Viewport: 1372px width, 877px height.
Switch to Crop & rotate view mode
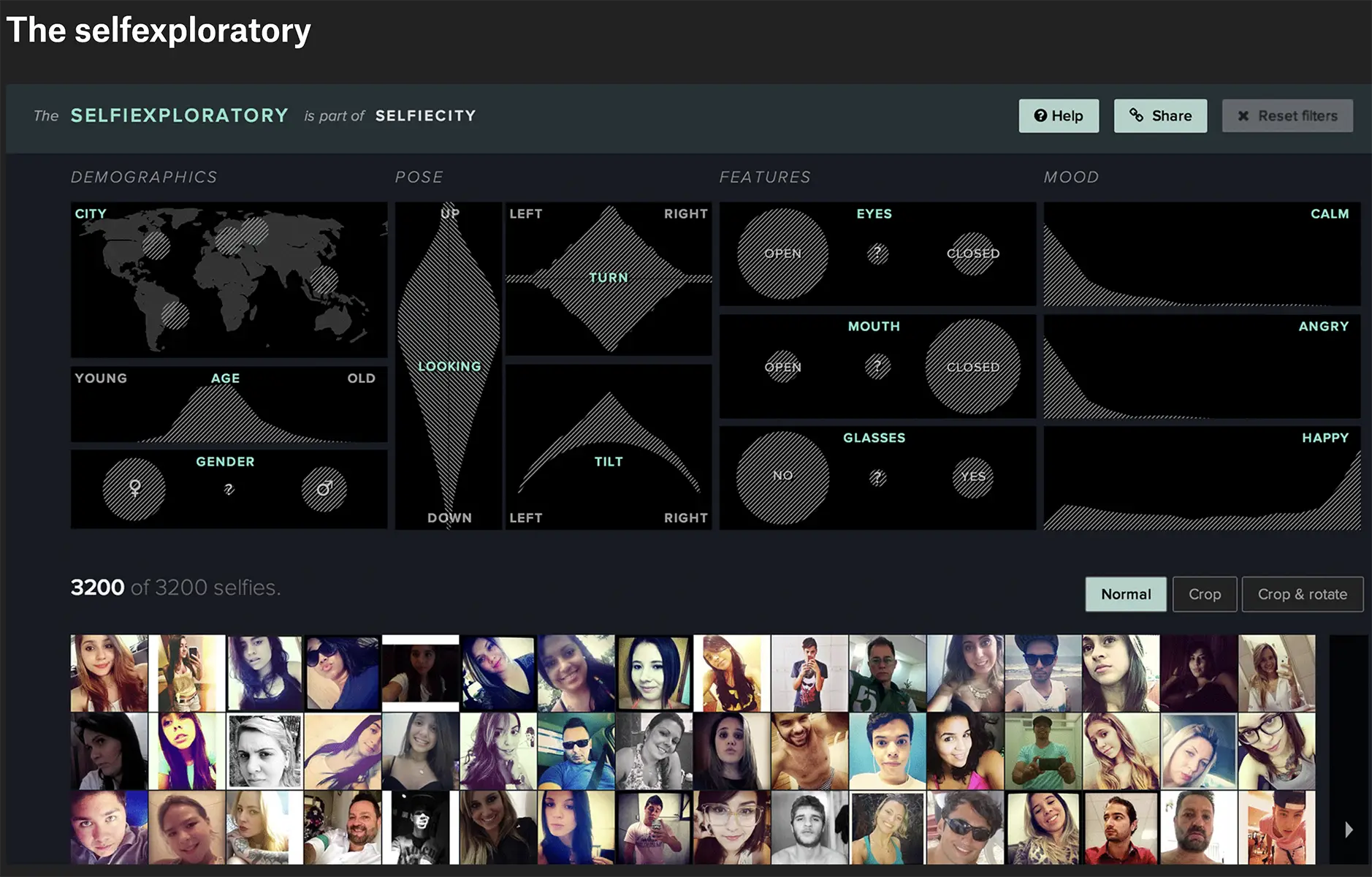pos(1302,594)
